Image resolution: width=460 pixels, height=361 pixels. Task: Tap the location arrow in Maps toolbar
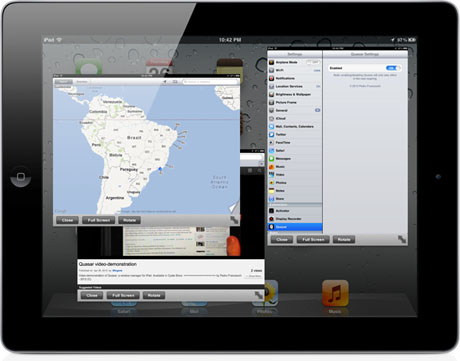(164, 82)
